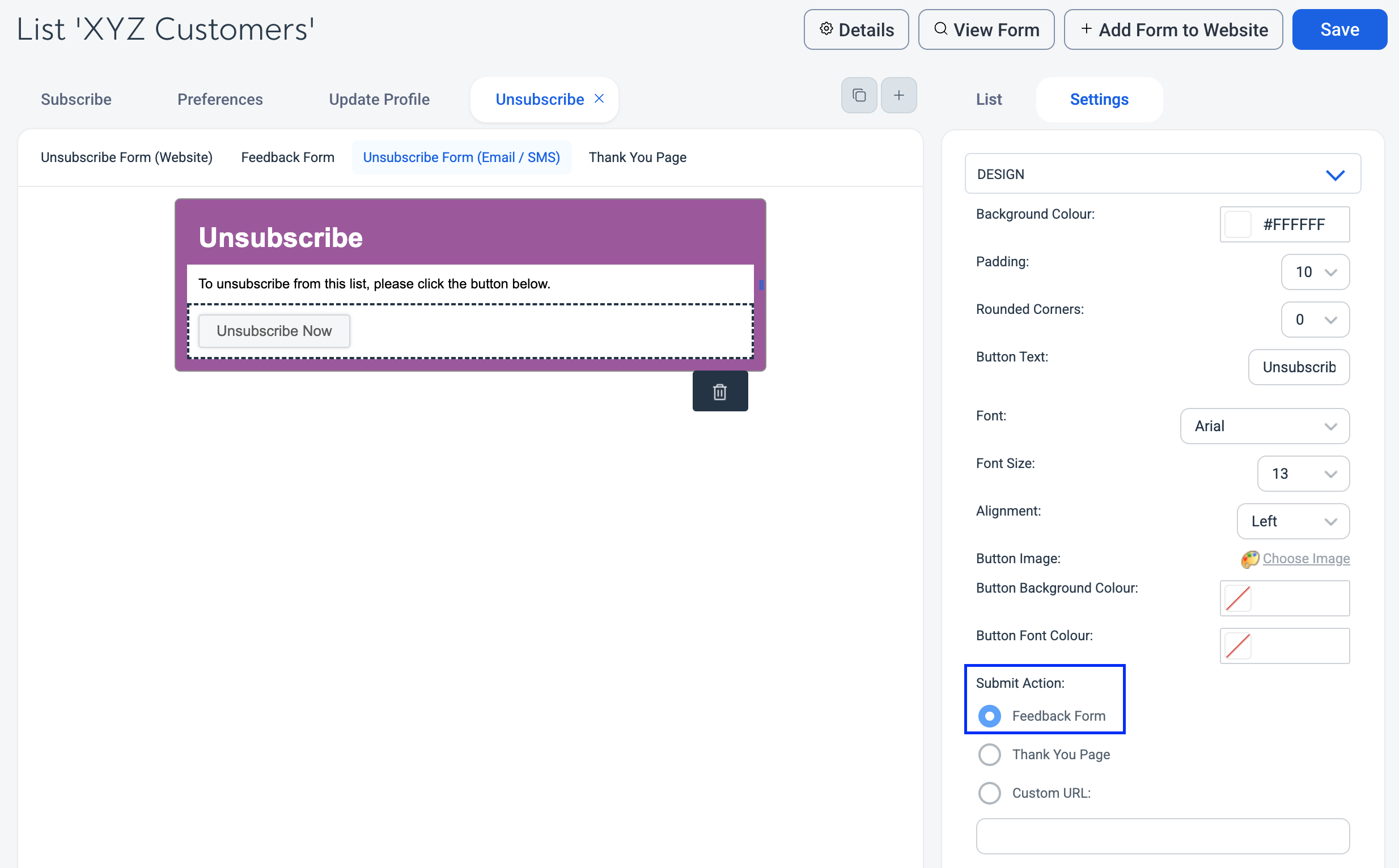Click the Custom URL text field
This screenshot has width=1399, height=868.
(1163, 836)
